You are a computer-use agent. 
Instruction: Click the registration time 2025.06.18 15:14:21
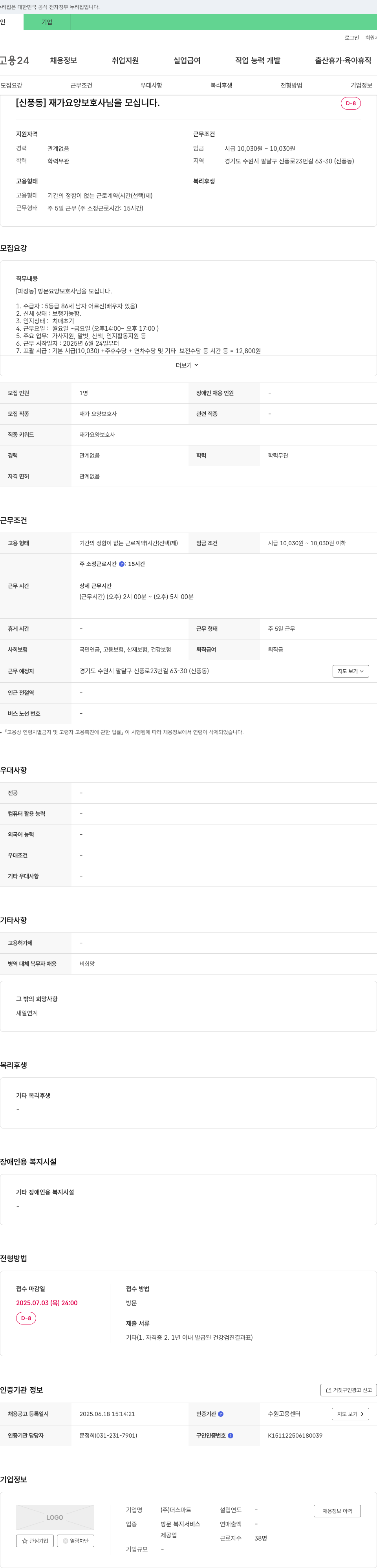coord(107,1414)
